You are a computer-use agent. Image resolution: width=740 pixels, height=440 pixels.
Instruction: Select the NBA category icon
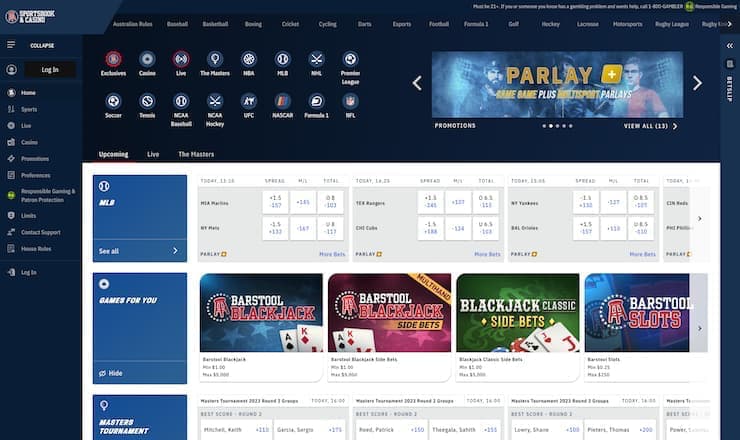(x=249, y=59)
